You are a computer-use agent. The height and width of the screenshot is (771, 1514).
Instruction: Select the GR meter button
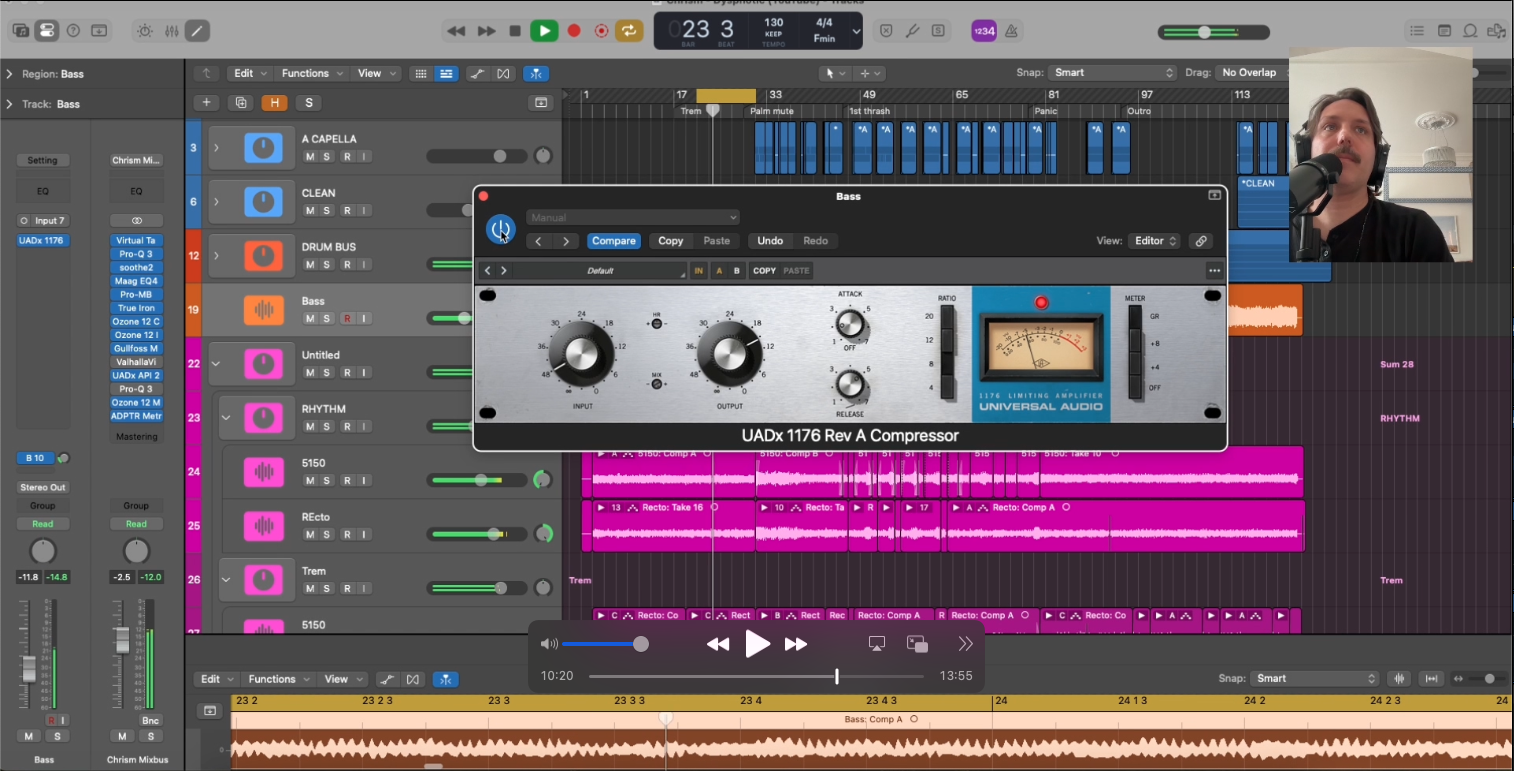[x=1134, y=316]
